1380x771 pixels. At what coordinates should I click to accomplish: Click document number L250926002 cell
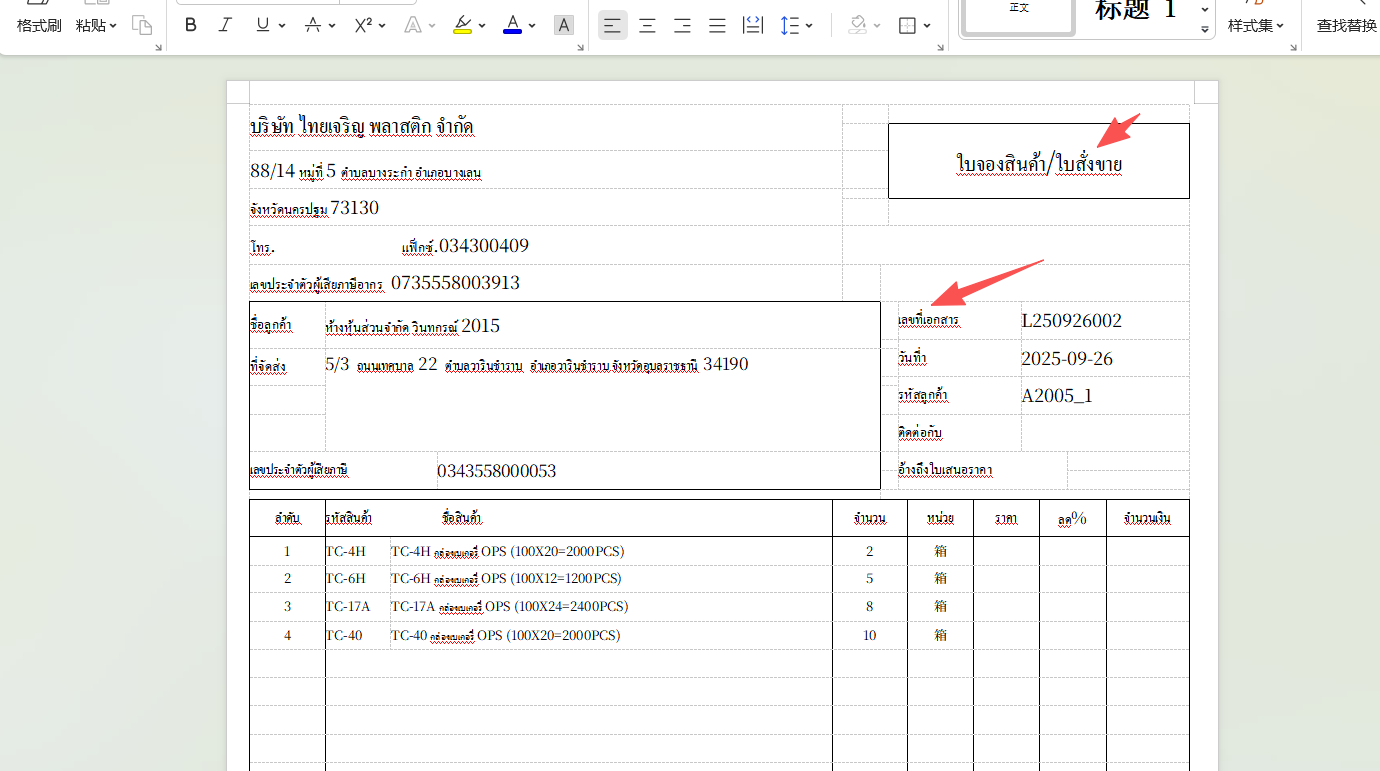click(1071, 321)
